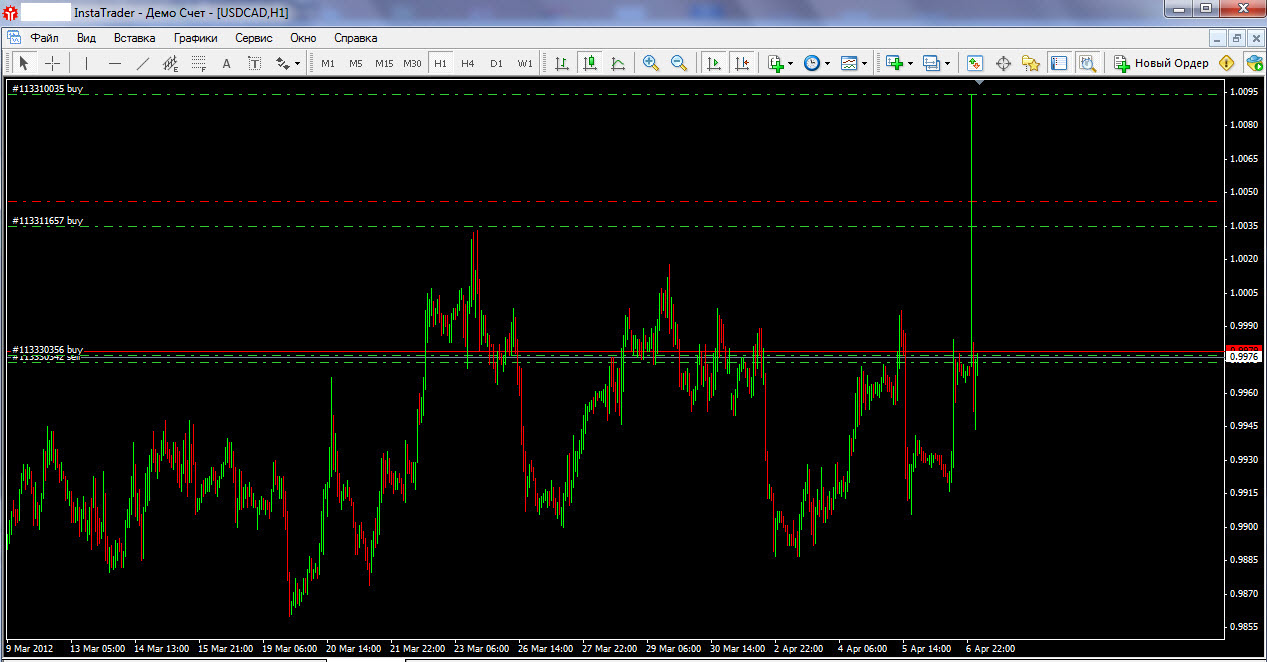Viewport: 1267px width, 662px height.
Task: Switch to the M1 timeframe
Action: (x=328, y=63)
